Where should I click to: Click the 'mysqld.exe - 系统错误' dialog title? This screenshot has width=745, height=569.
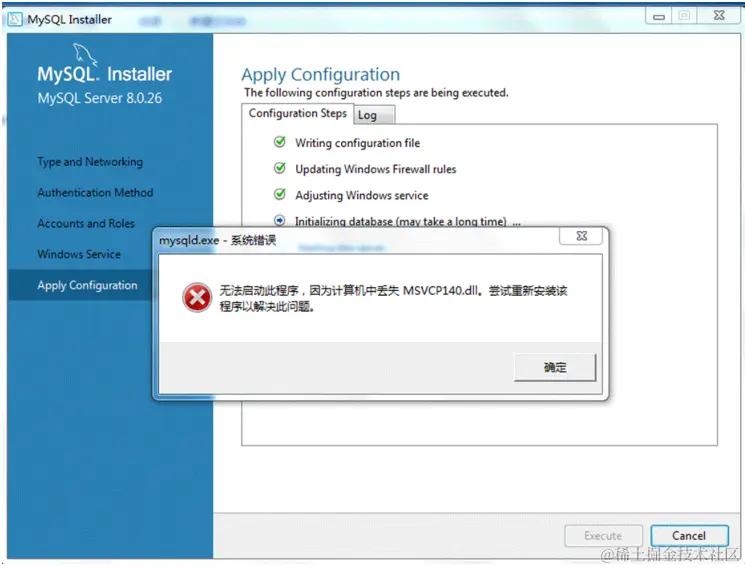[217, 240]
